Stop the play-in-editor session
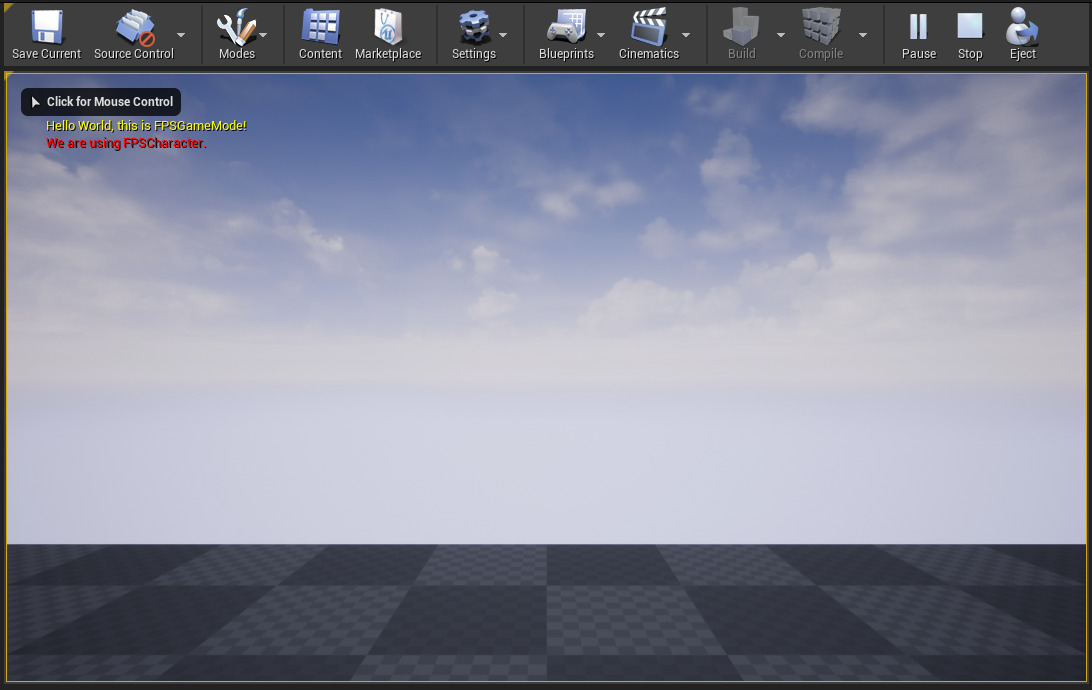The width and height of the screenshot is (1092, 690). pyautogui.click(x=970, y=28)
